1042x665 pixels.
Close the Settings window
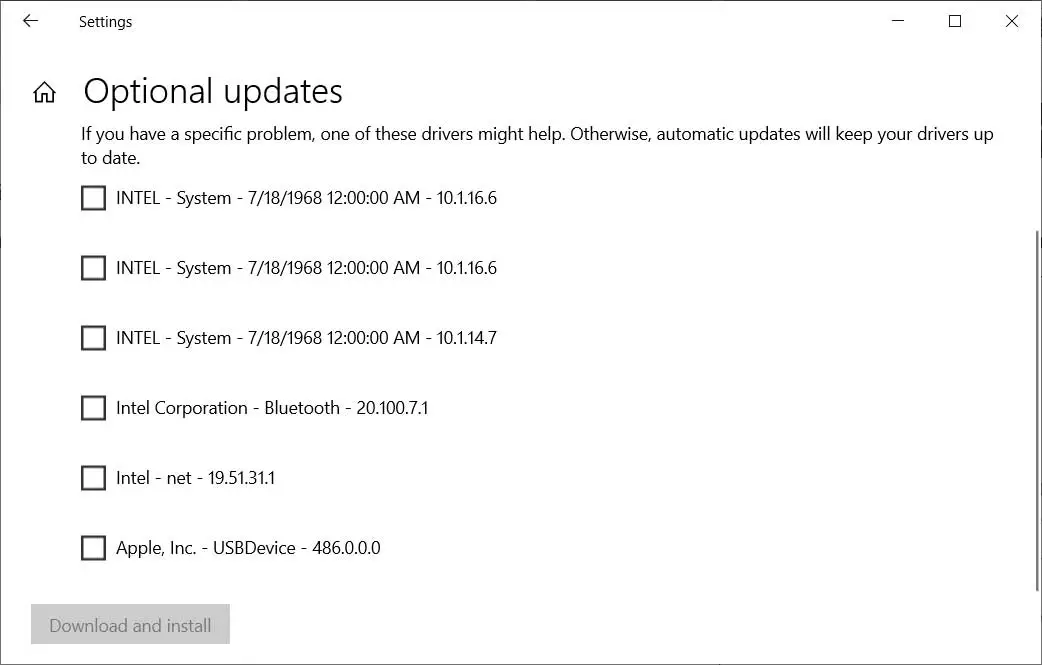pos(1011,21)
